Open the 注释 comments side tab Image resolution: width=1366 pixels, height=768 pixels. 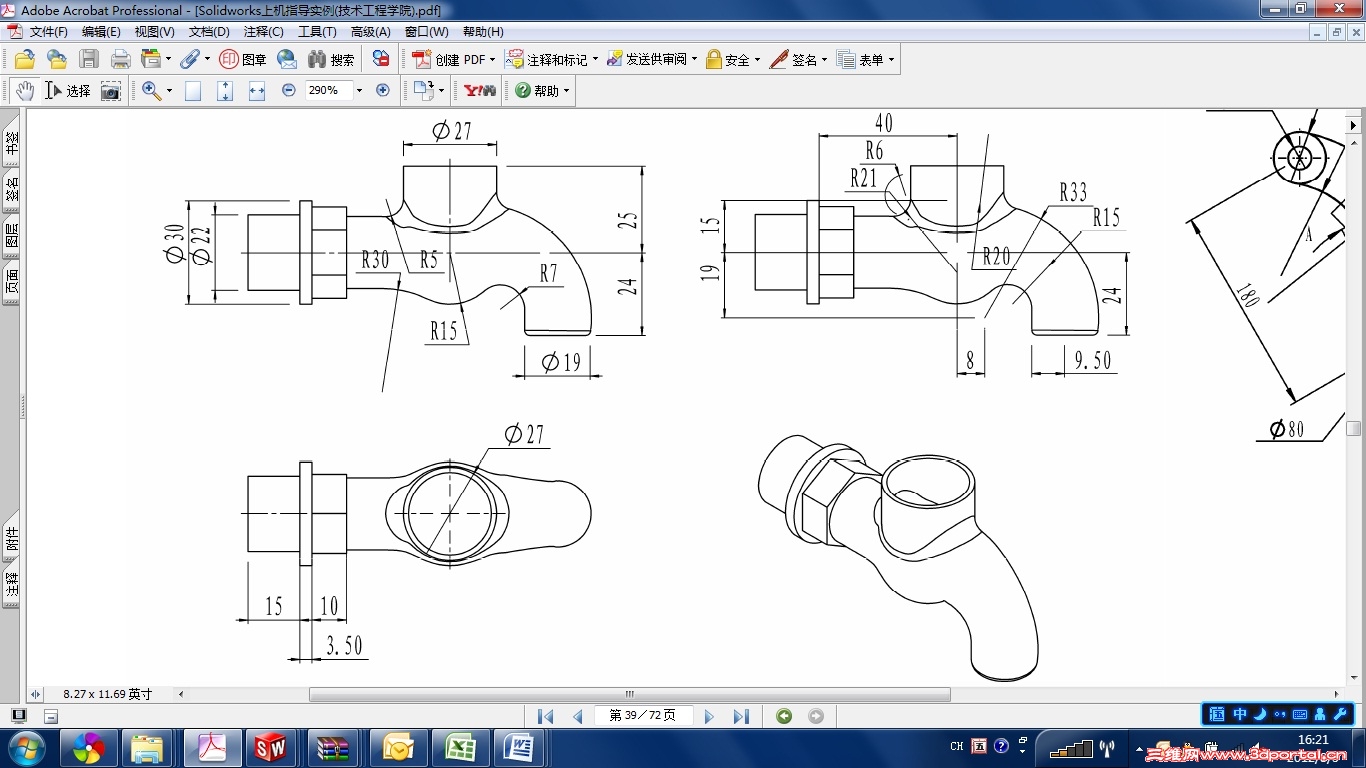click(12, 585)
